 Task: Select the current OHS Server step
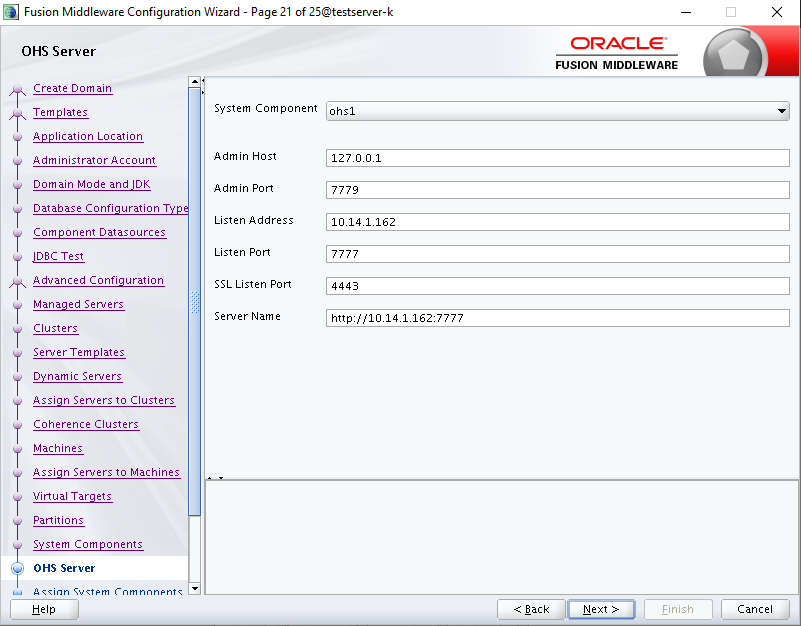[x=64, y=568]
